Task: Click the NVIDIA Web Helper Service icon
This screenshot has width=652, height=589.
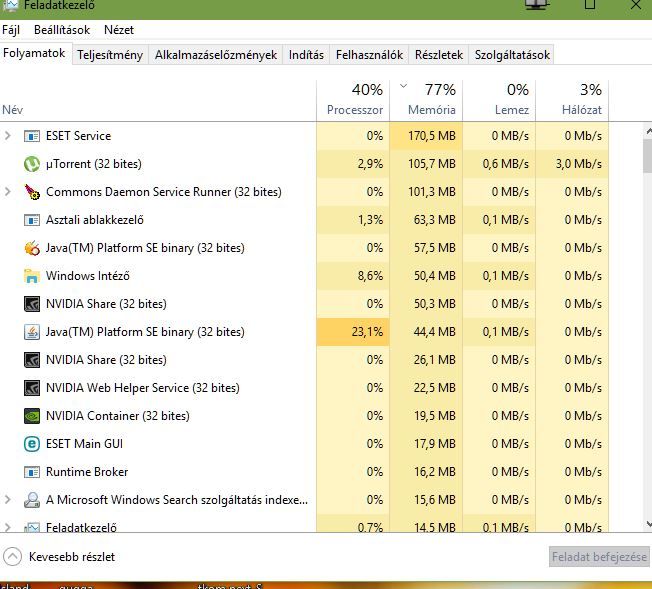Action: click(32, 388)
